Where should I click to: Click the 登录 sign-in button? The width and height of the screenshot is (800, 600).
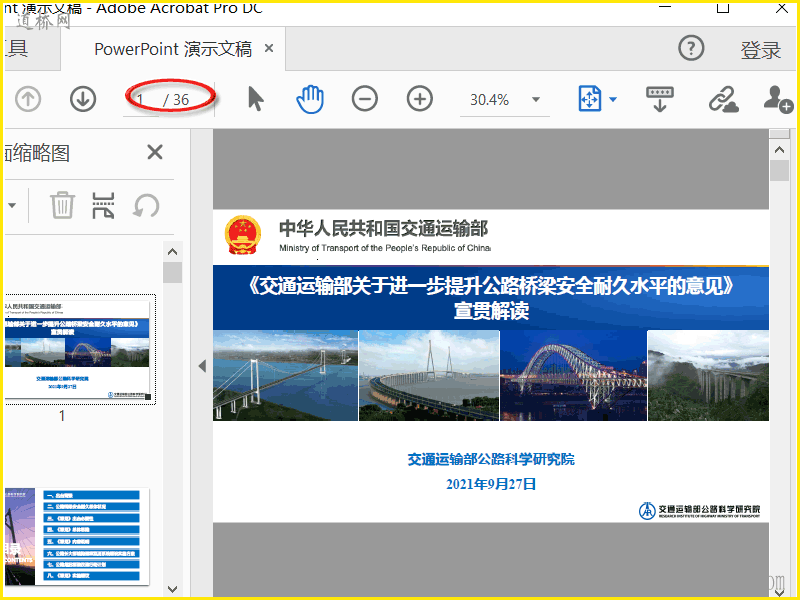(761, 50)
